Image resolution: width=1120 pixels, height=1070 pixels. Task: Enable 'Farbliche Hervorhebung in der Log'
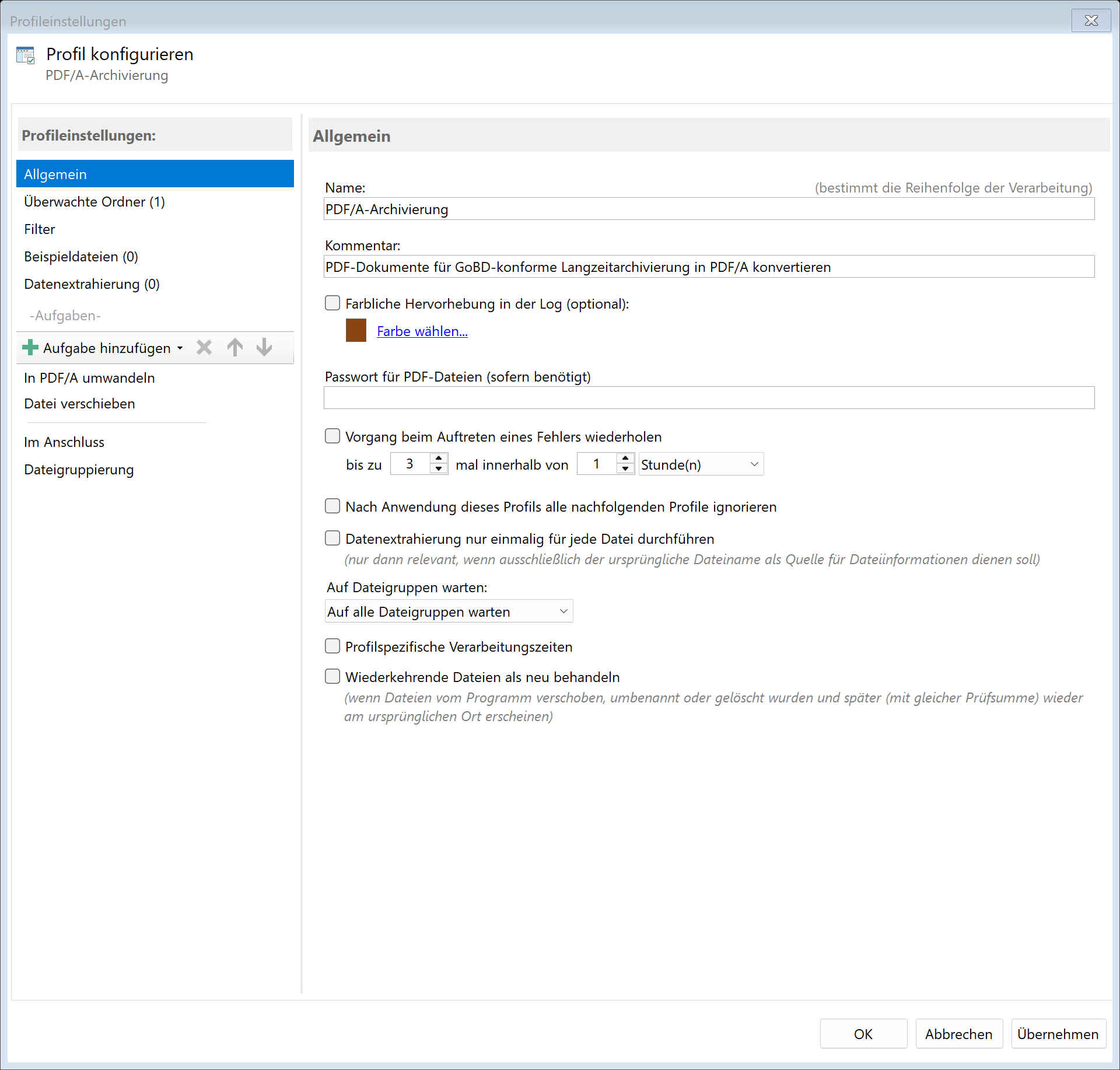tap(332, 303)
